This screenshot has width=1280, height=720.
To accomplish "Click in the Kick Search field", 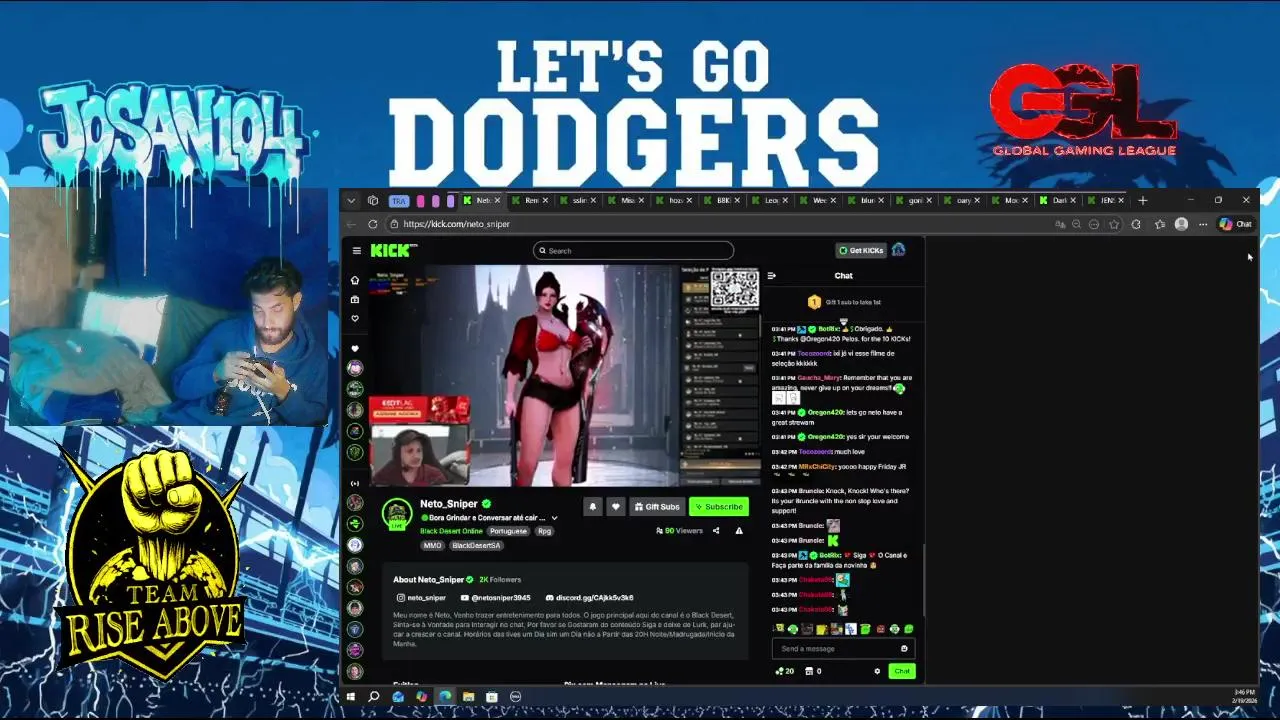I will [633, 251].
